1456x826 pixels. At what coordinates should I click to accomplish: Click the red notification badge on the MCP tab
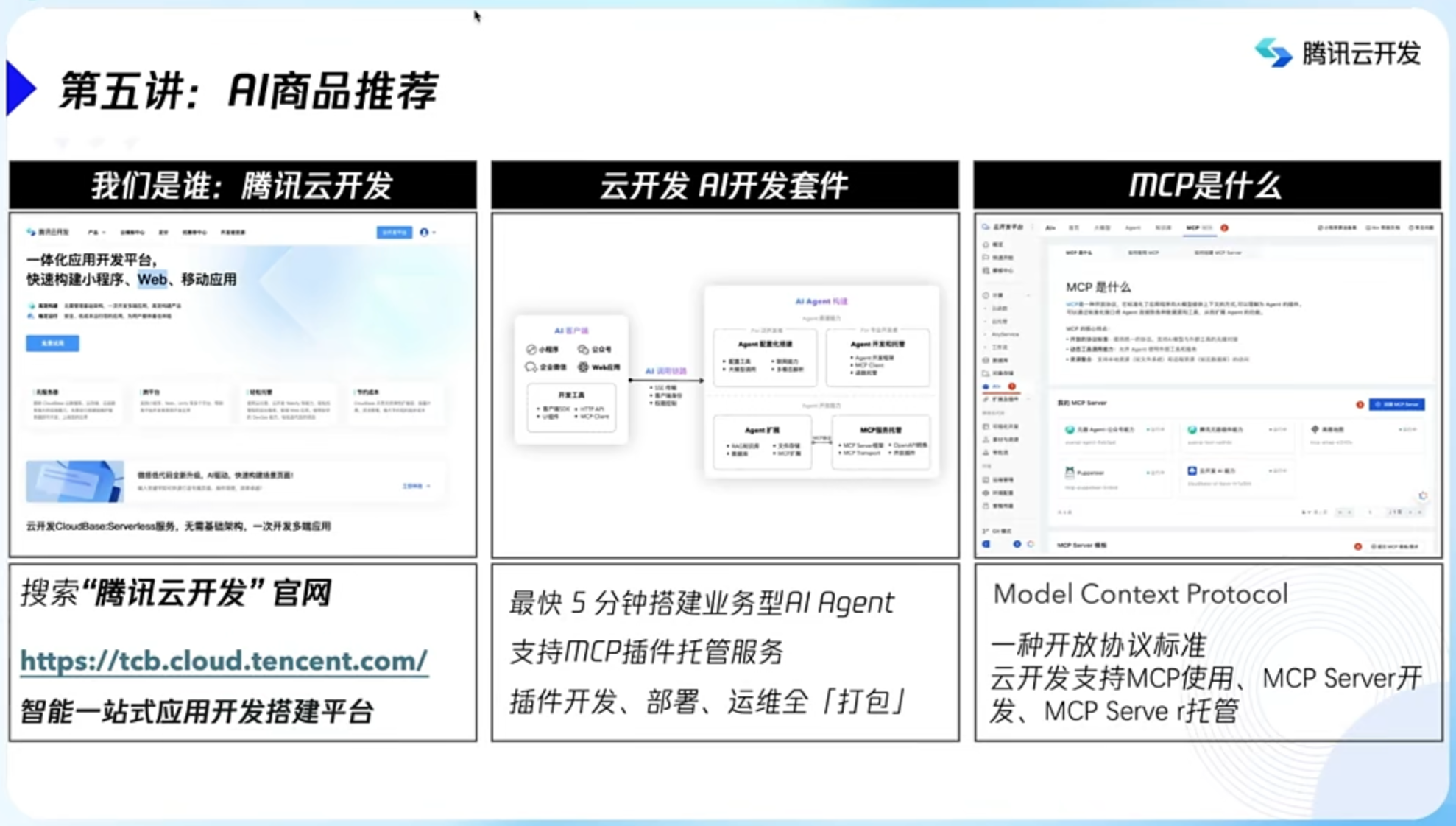tap(1224, 227)
